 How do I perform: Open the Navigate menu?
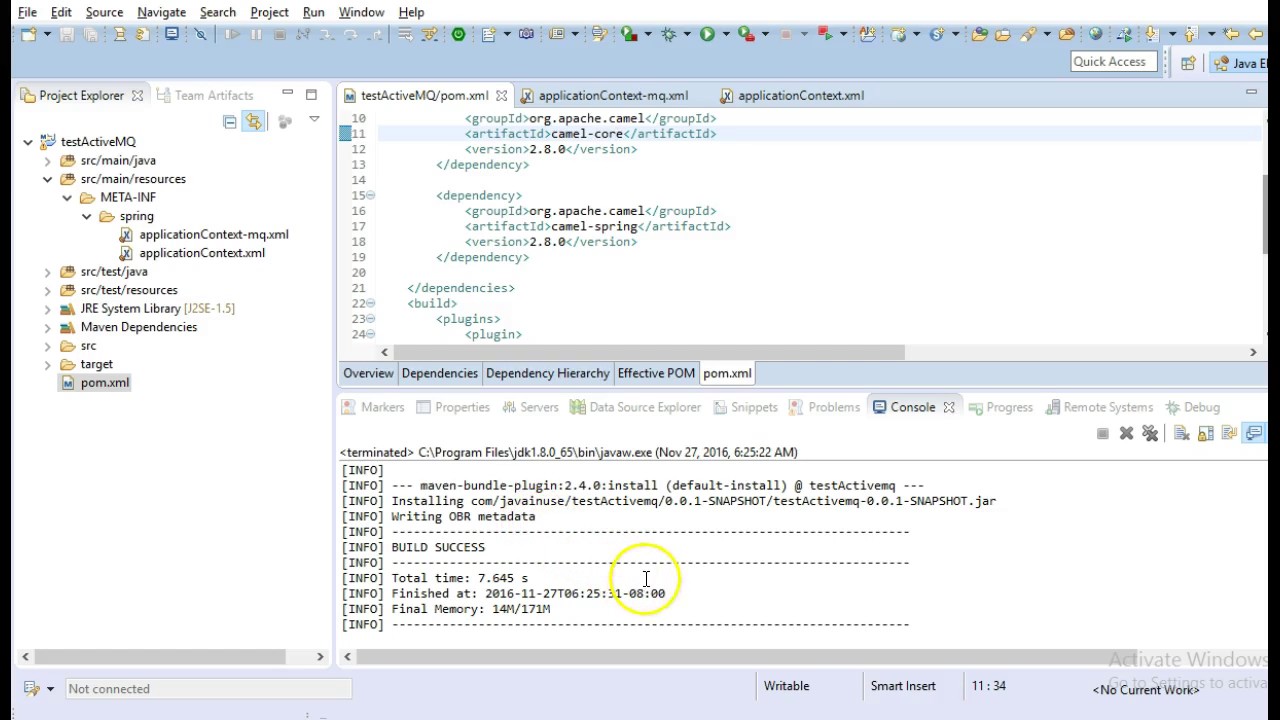(x=161, y=12)
